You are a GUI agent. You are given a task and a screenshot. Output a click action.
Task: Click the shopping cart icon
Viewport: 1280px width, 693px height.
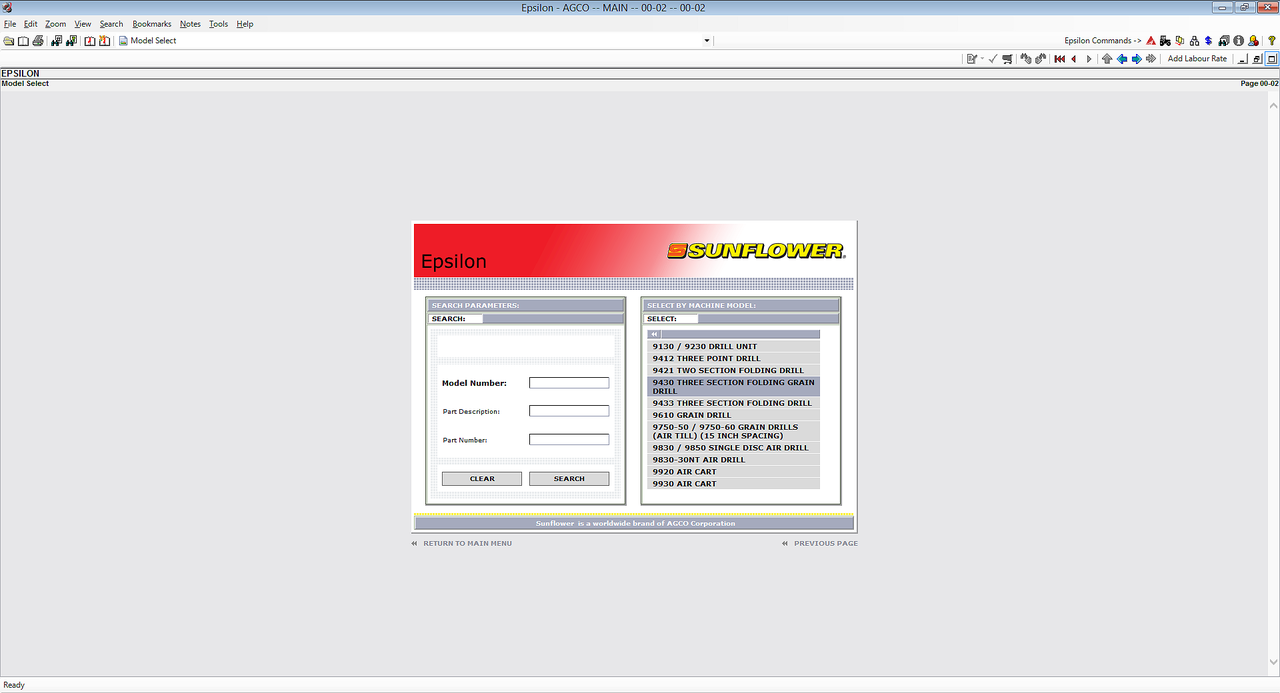click(x=1007, y=59)
